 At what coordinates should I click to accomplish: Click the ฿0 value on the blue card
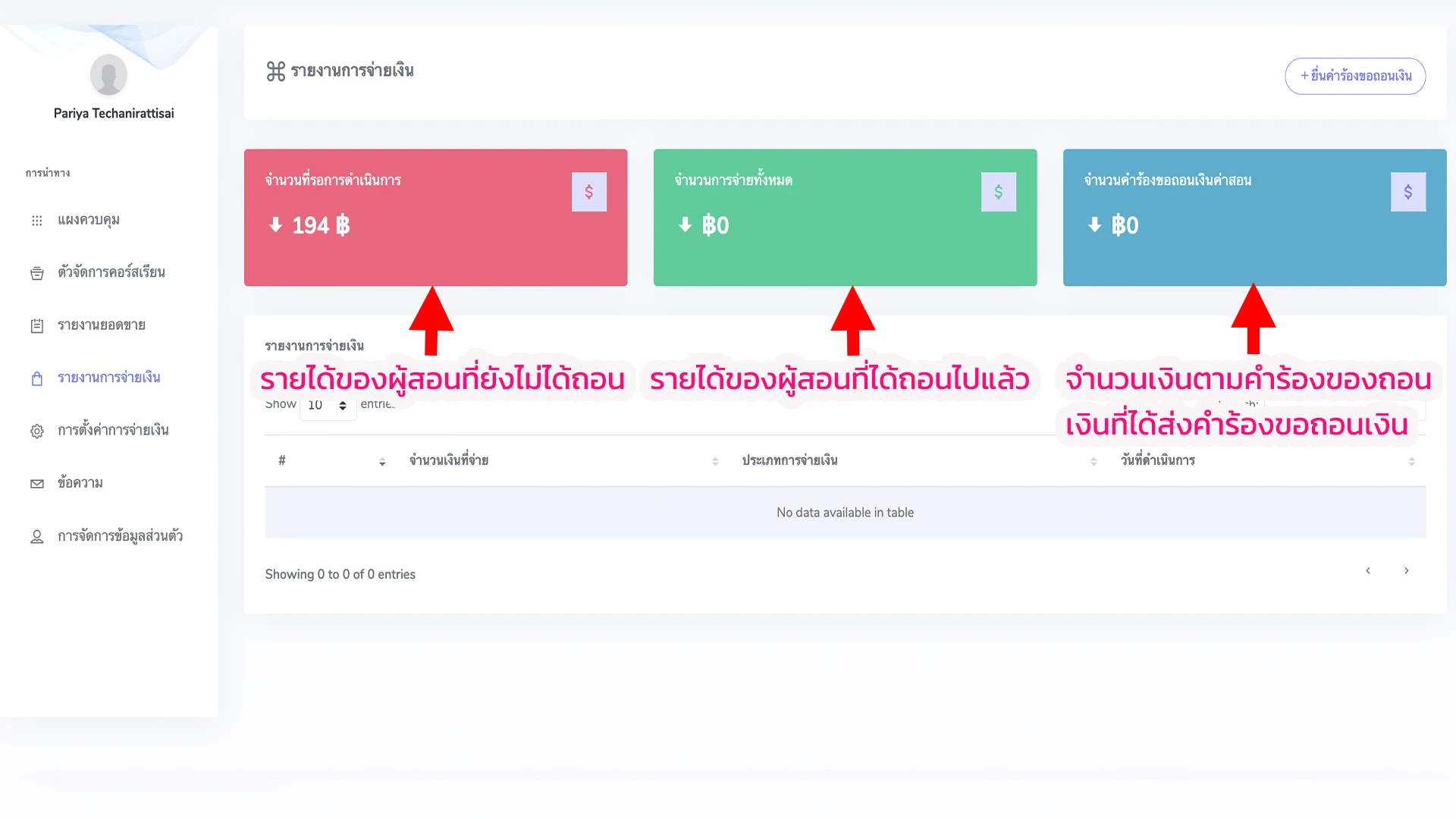[x=1125, y=225]
